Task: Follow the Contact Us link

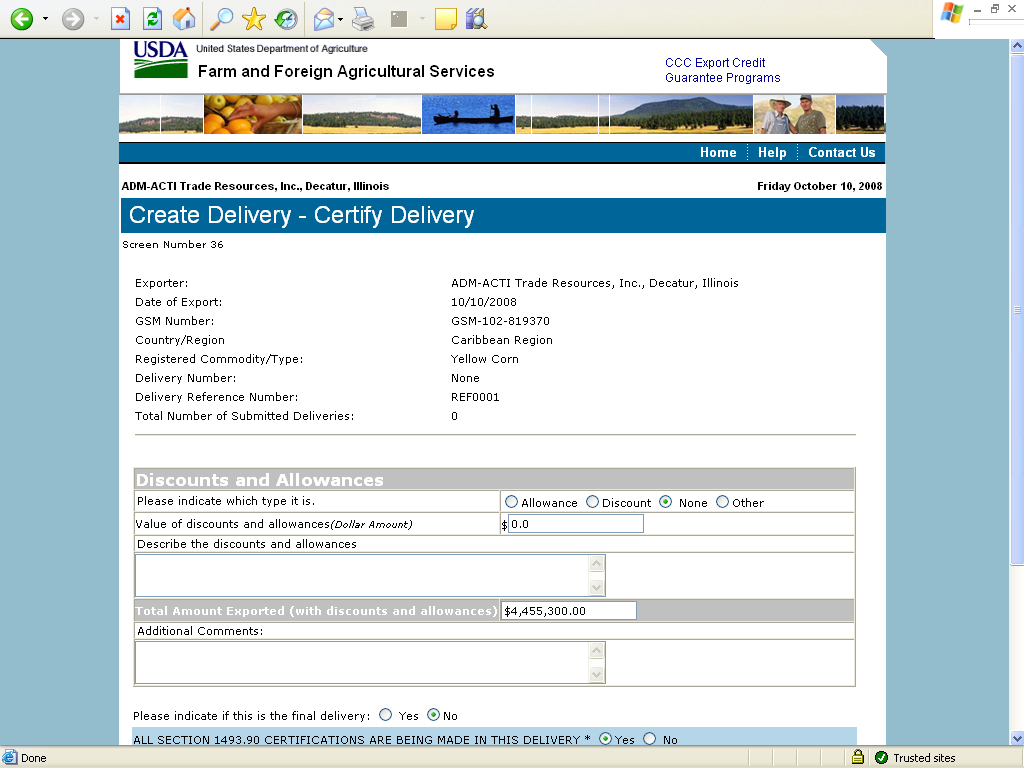Action: coord(841,153)
